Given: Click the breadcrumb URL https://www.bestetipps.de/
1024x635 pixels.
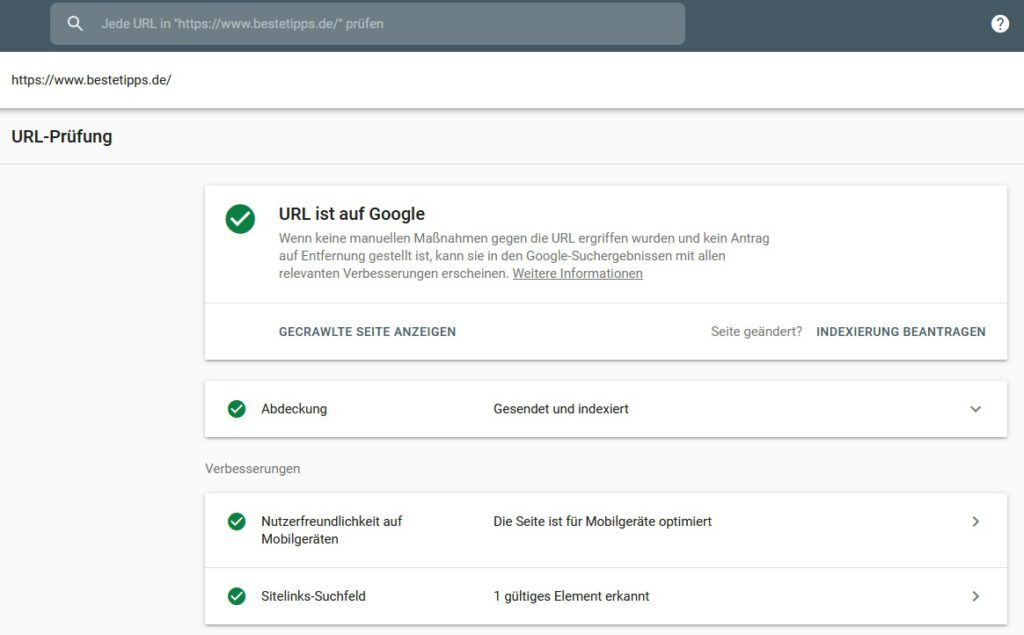Looking at the screenshot, I should (x=91, y=79).
